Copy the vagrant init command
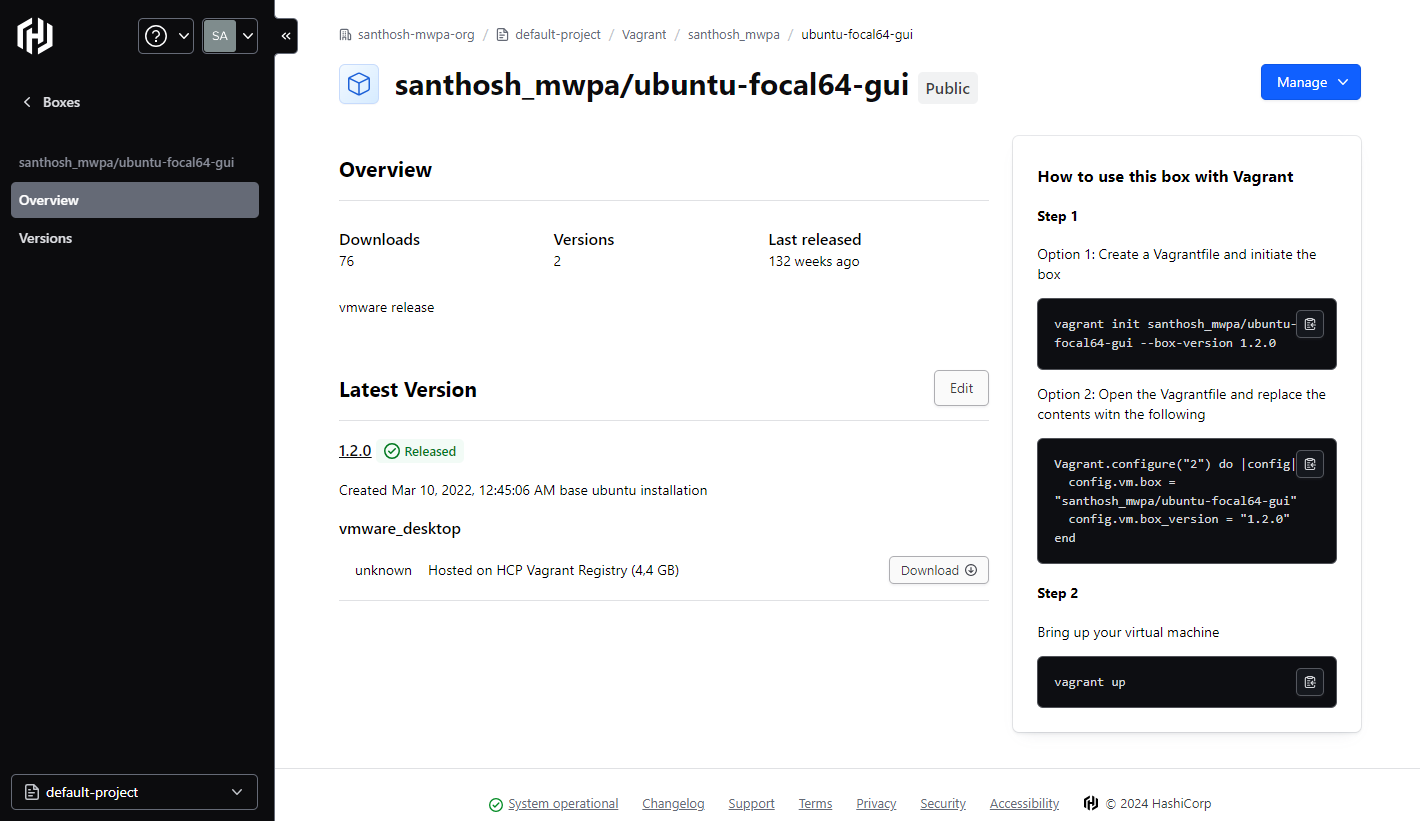 coord(1310,324)
